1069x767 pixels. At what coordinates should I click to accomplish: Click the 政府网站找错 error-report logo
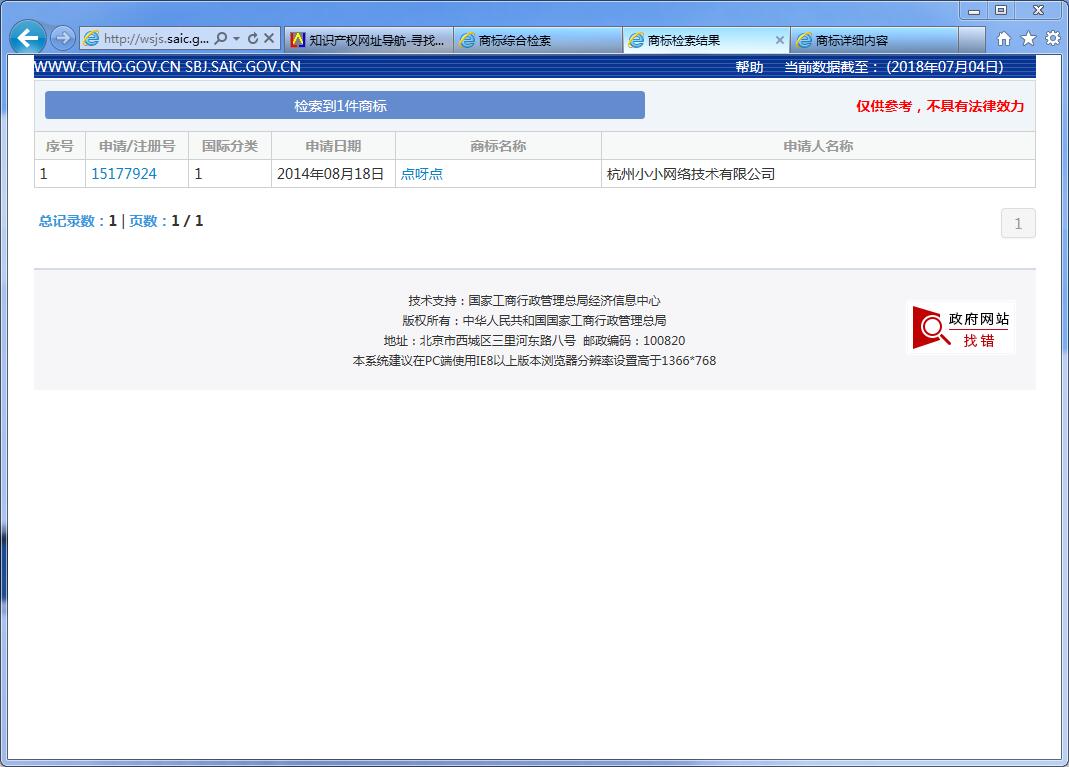point(960,324)
